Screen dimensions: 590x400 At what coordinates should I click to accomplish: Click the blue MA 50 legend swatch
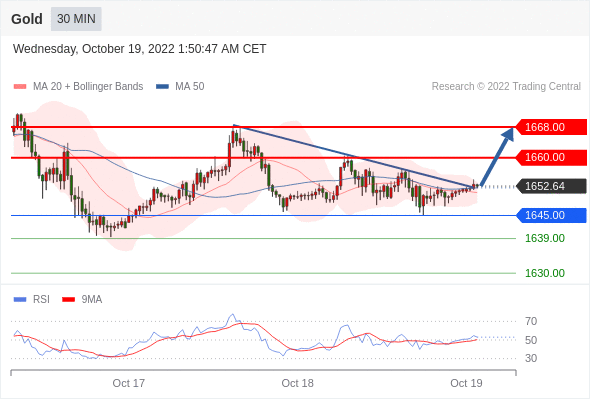pyautogui.click(x=162, y=87)
